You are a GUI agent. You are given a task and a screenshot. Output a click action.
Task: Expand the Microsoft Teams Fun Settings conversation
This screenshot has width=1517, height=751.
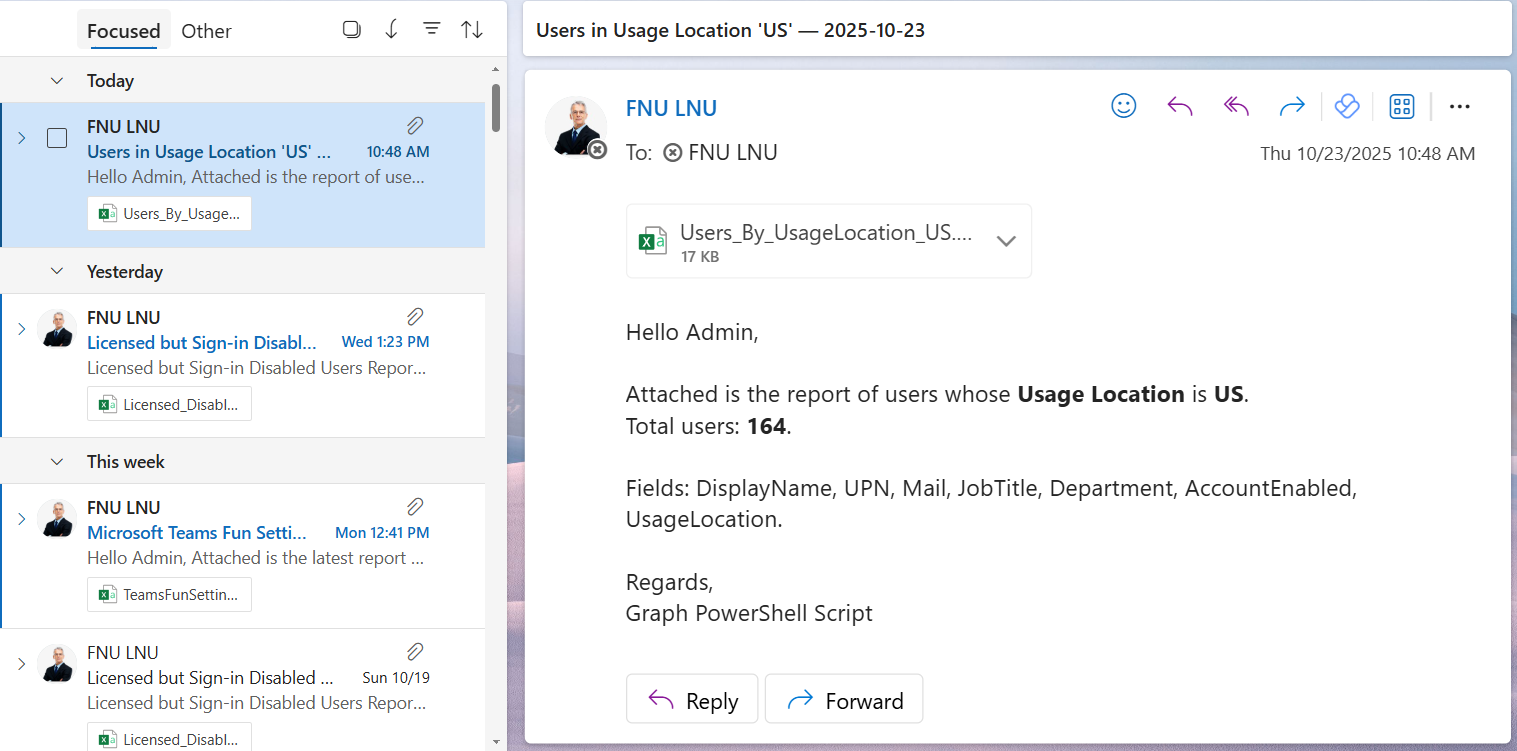pos(21,519)
